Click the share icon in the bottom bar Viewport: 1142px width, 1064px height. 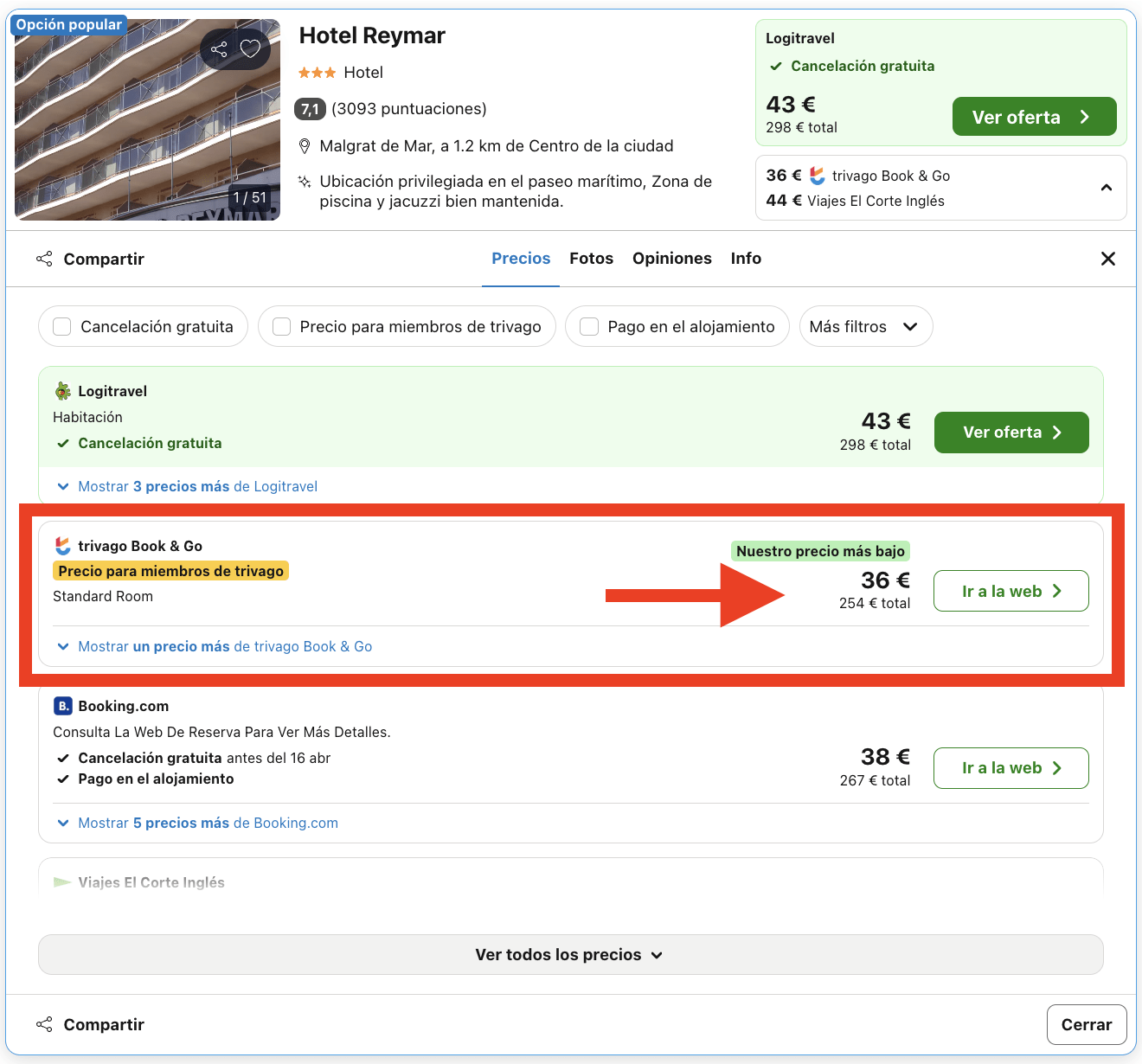(x=44, y=1023)
